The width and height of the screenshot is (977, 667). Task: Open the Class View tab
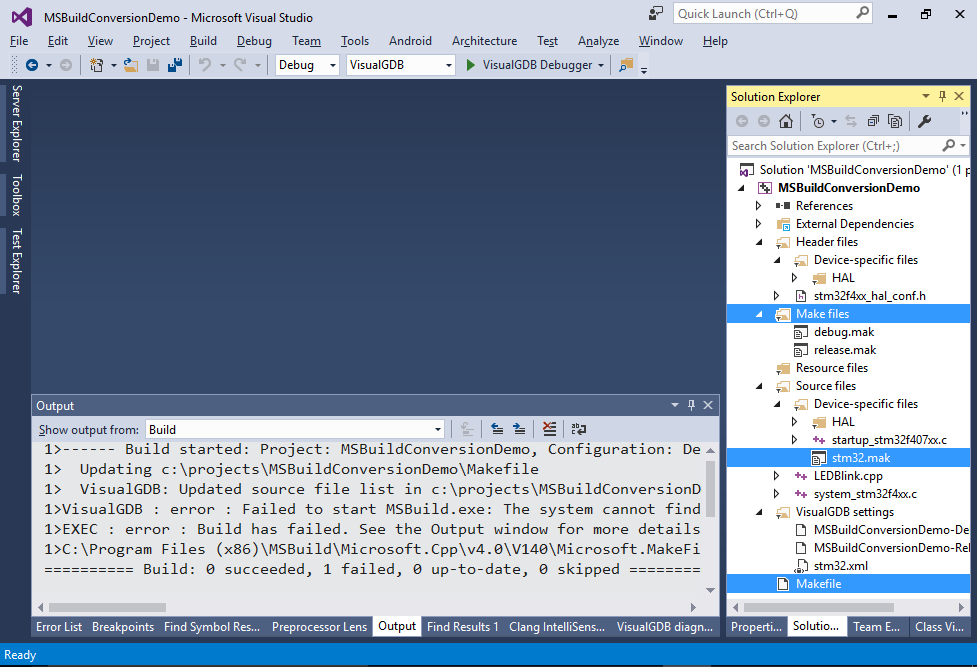pos(939,626)
